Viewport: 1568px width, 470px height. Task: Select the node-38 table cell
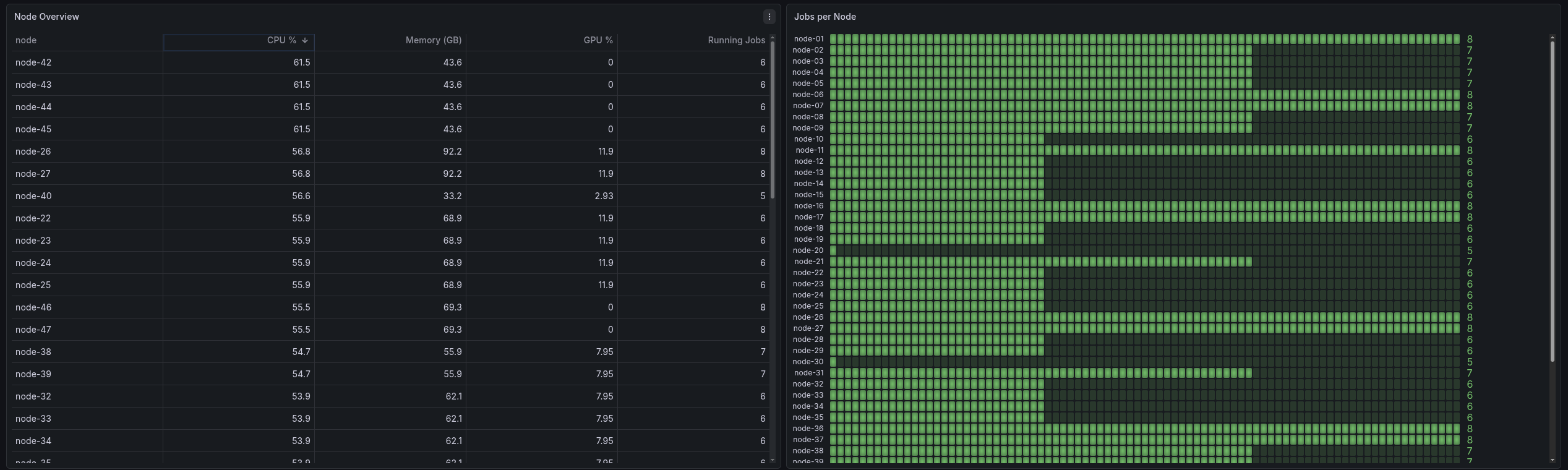(87, 352)
